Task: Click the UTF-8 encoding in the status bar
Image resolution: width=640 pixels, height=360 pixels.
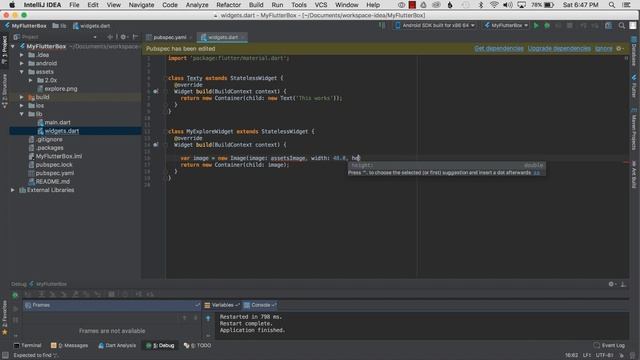Action: pos(604,355)
